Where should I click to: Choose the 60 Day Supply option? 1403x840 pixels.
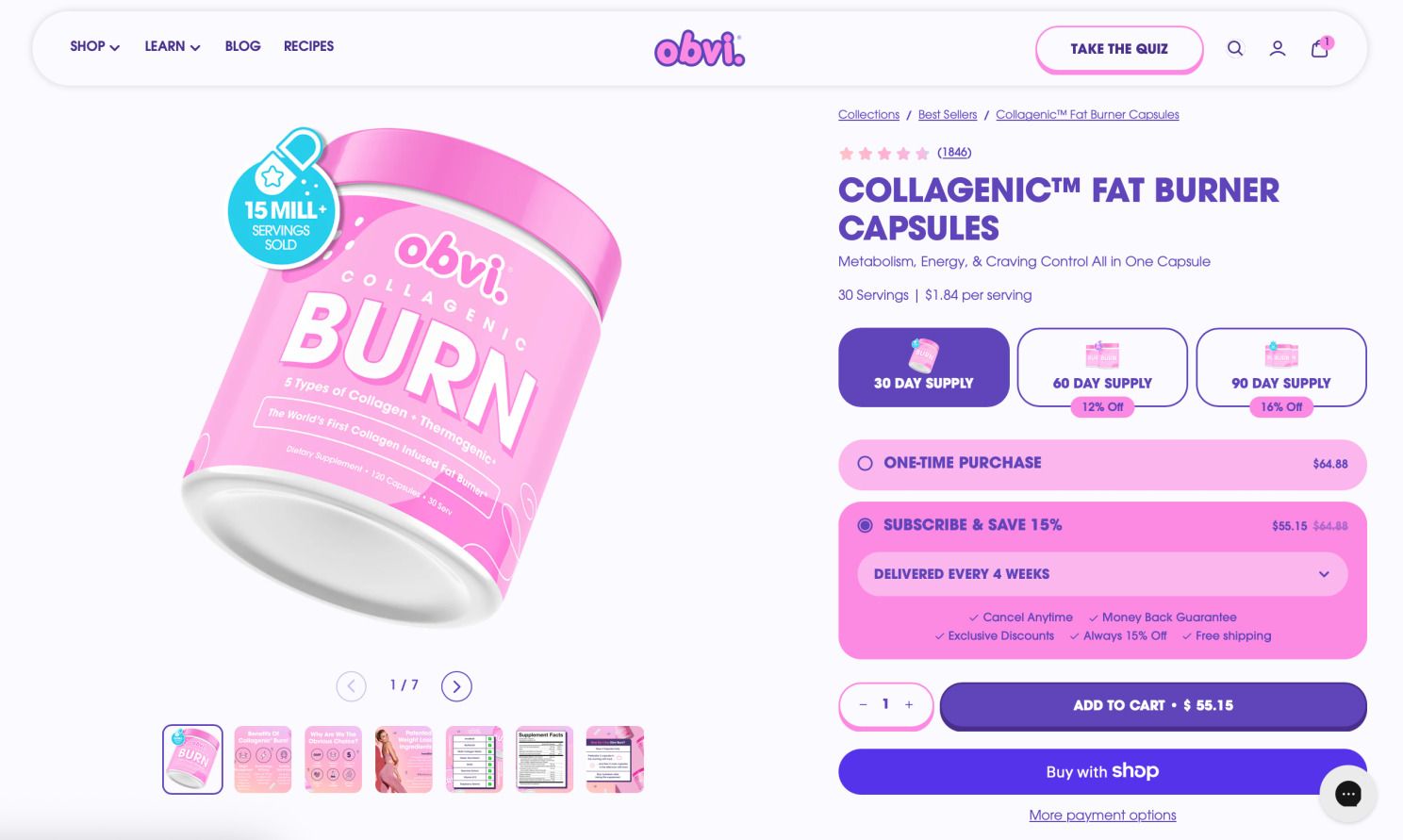1102,368
